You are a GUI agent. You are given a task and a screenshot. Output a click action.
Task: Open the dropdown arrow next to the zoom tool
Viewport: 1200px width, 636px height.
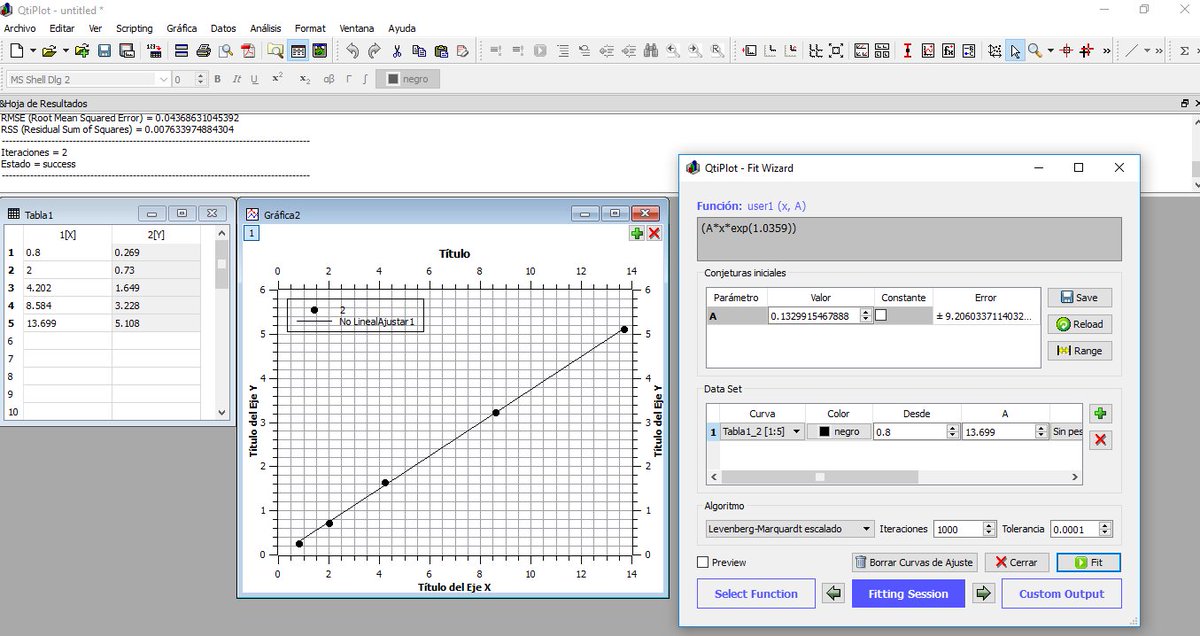tap(1050, 50)
